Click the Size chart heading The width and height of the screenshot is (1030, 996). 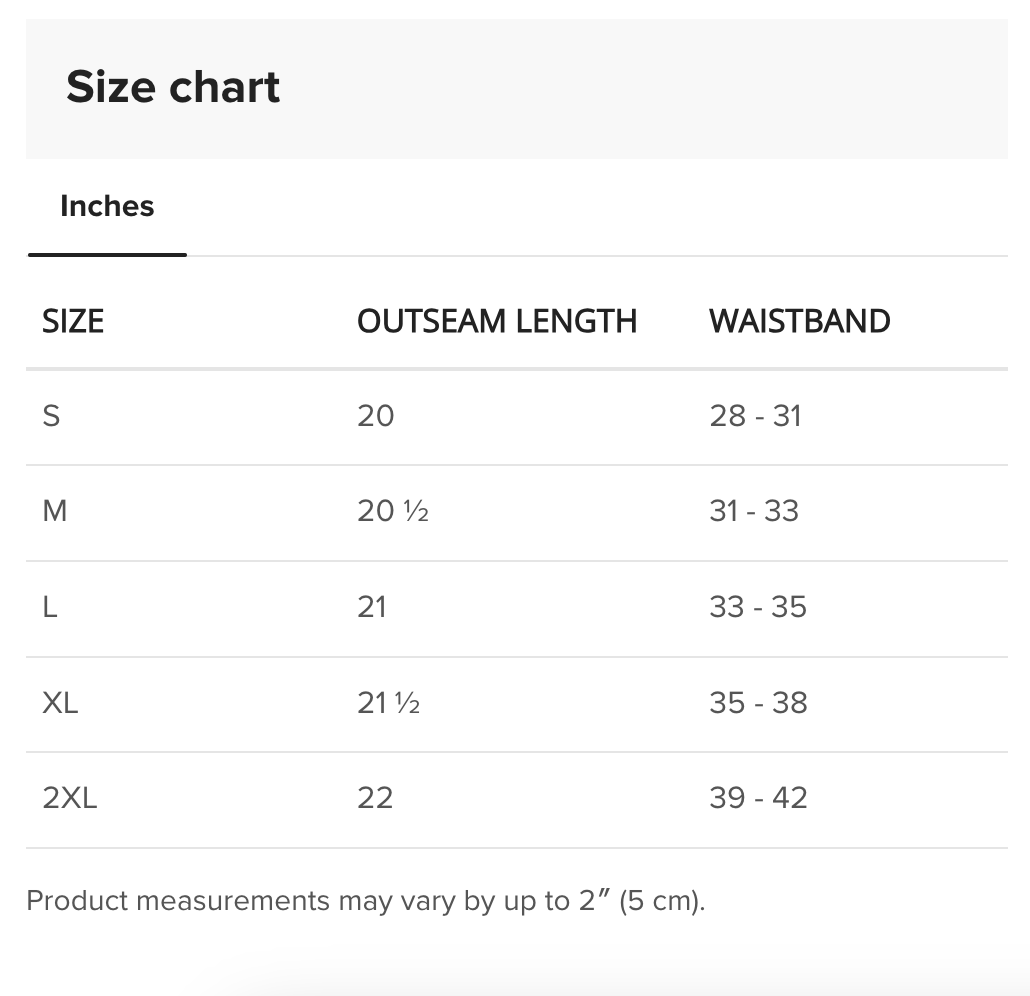173,87
